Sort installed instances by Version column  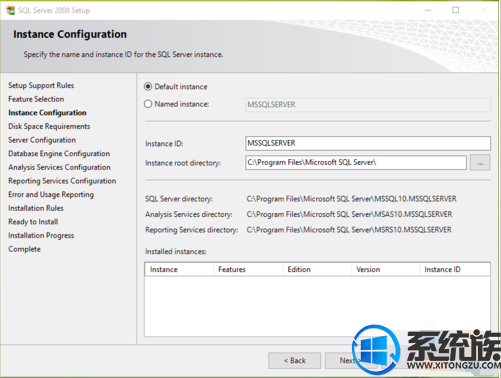click(x=385, y=269)
